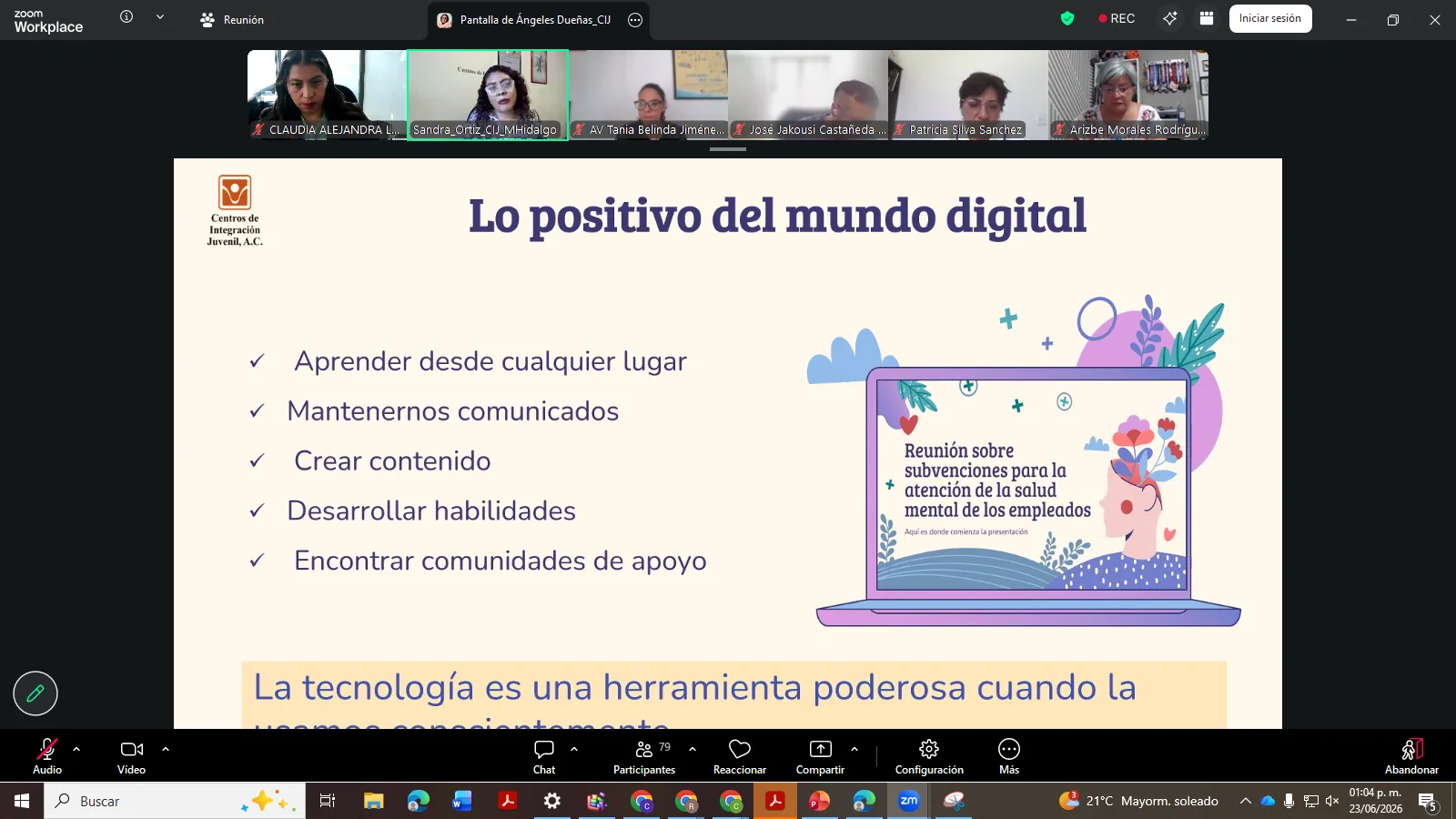Select CLAUDIA ALEJANDRA video thumbnail
This screenshot has height=819, width=1456.
[327, 95]
